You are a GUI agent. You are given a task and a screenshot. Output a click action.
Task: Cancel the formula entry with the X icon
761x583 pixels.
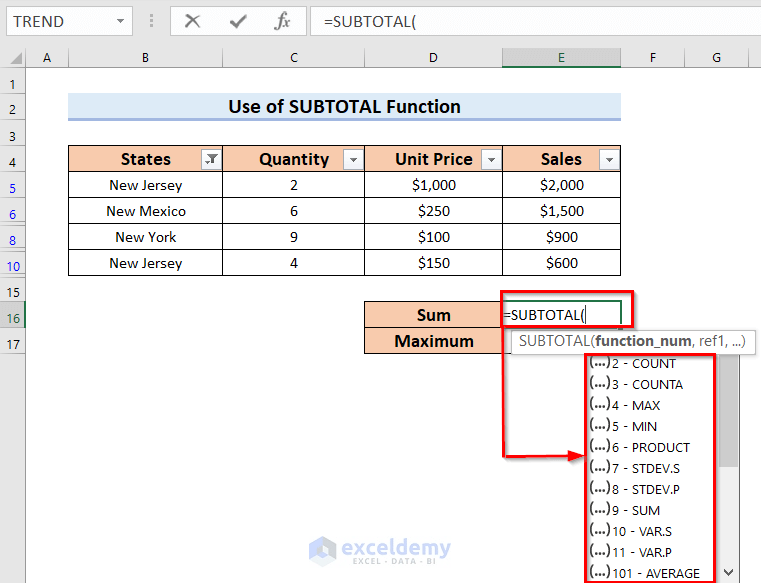click(192, 21)
